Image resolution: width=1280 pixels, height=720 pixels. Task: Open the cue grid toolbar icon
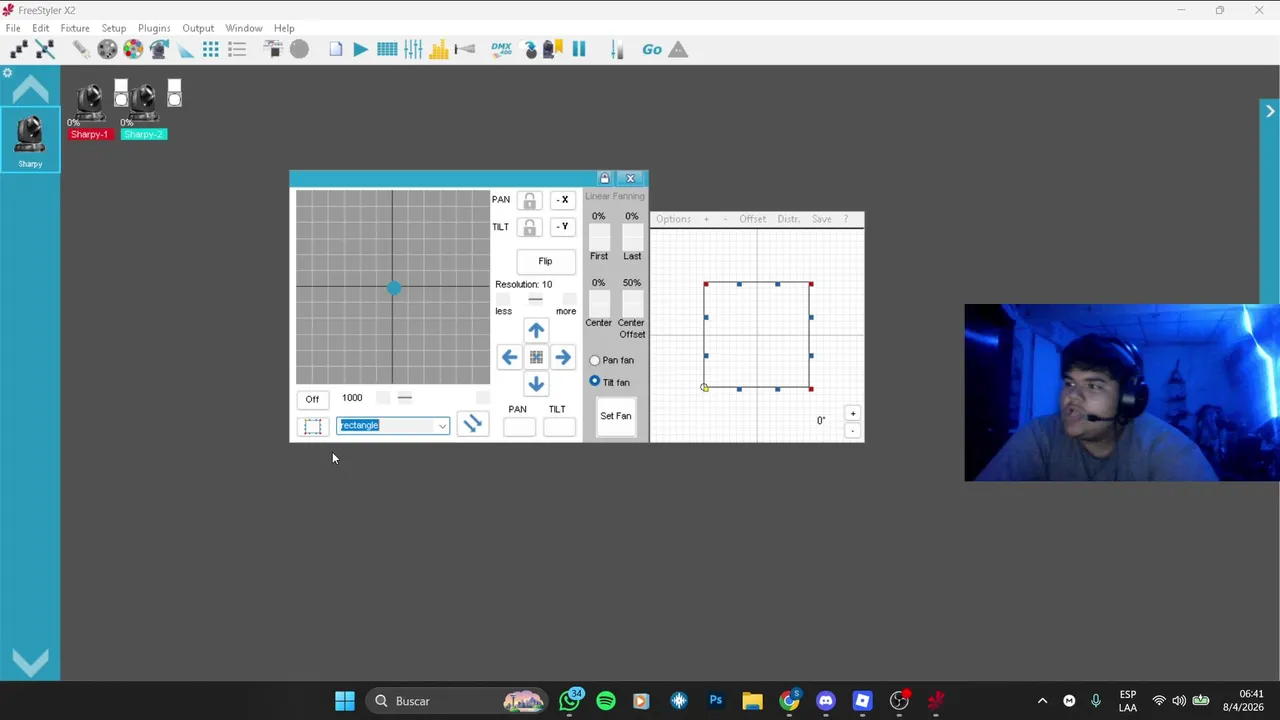tap(387, 49)
